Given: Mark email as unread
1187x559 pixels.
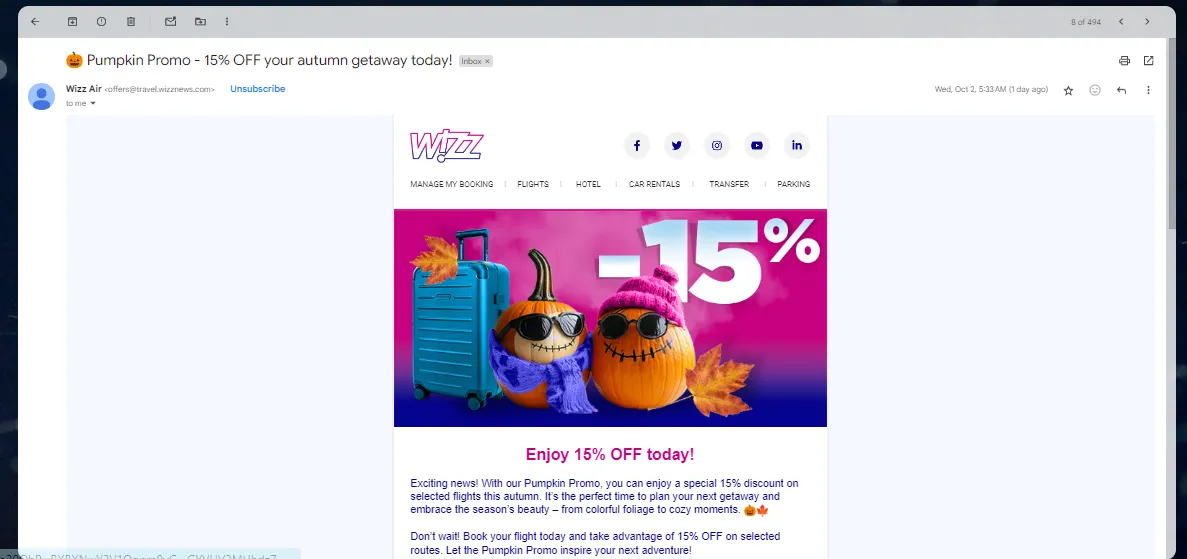Looking at the screenshot, I should click(x=170, y=22).
